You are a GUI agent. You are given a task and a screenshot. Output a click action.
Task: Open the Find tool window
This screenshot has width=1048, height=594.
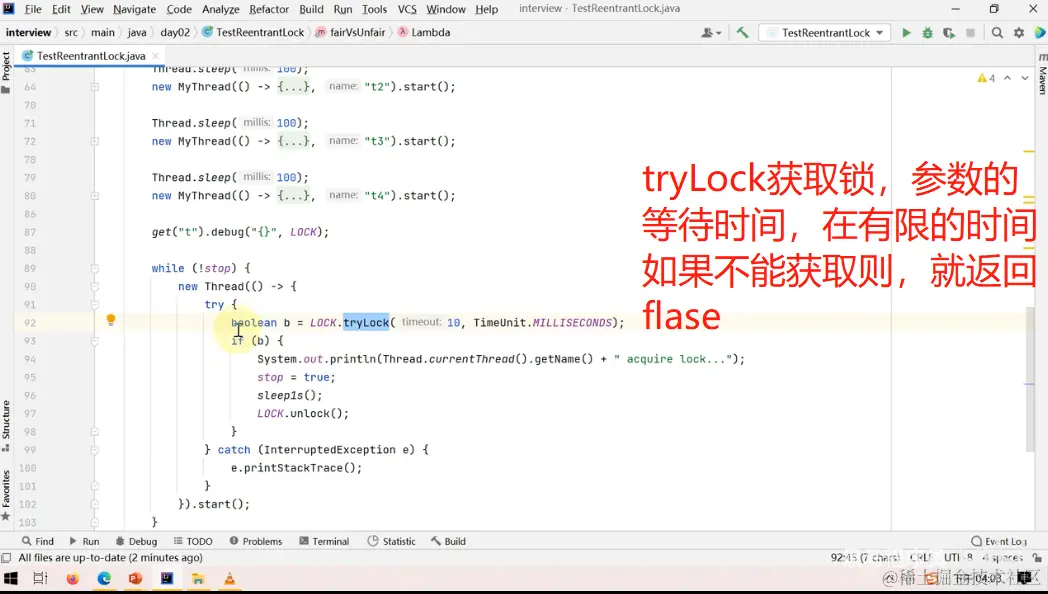click(x=38, y=541)
